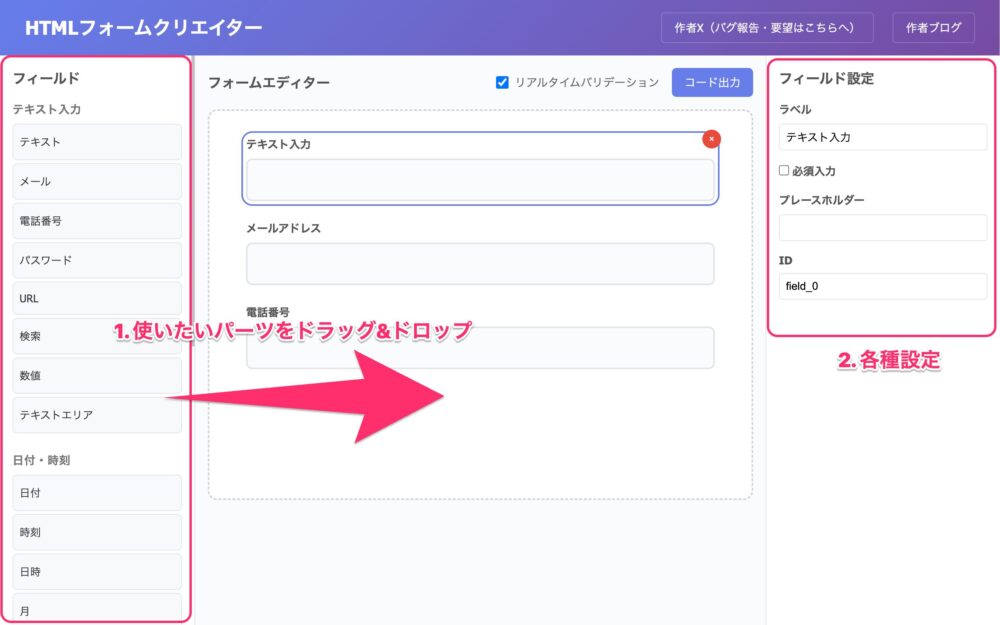Select the メール field part
Viewport: 1000px width, 625px height.
pyautogui.click(x=97, y=181)
